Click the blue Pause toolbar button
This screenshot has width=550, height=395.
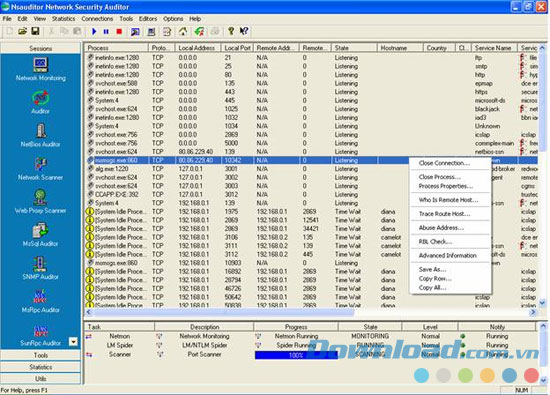106,32
